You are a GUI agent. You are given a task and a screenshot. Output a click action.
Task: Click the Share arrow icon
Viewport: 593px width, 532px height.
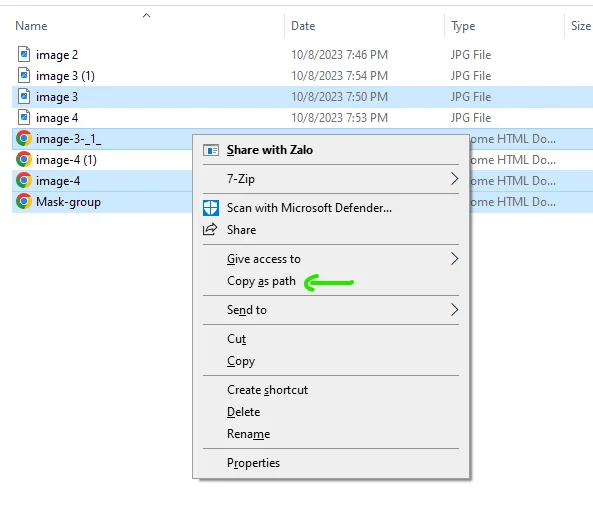[210, 230]
